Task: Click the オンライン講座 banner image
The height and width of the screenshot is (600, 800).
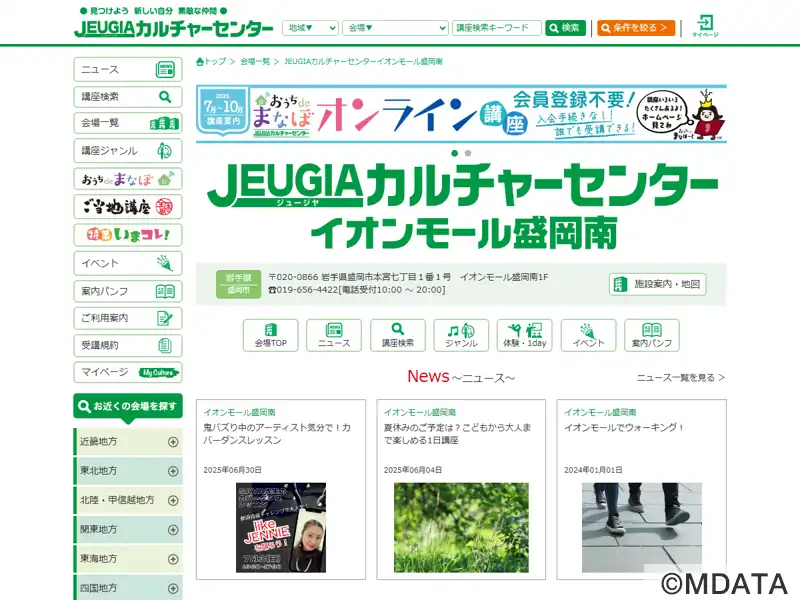Action: pos(461,114)
